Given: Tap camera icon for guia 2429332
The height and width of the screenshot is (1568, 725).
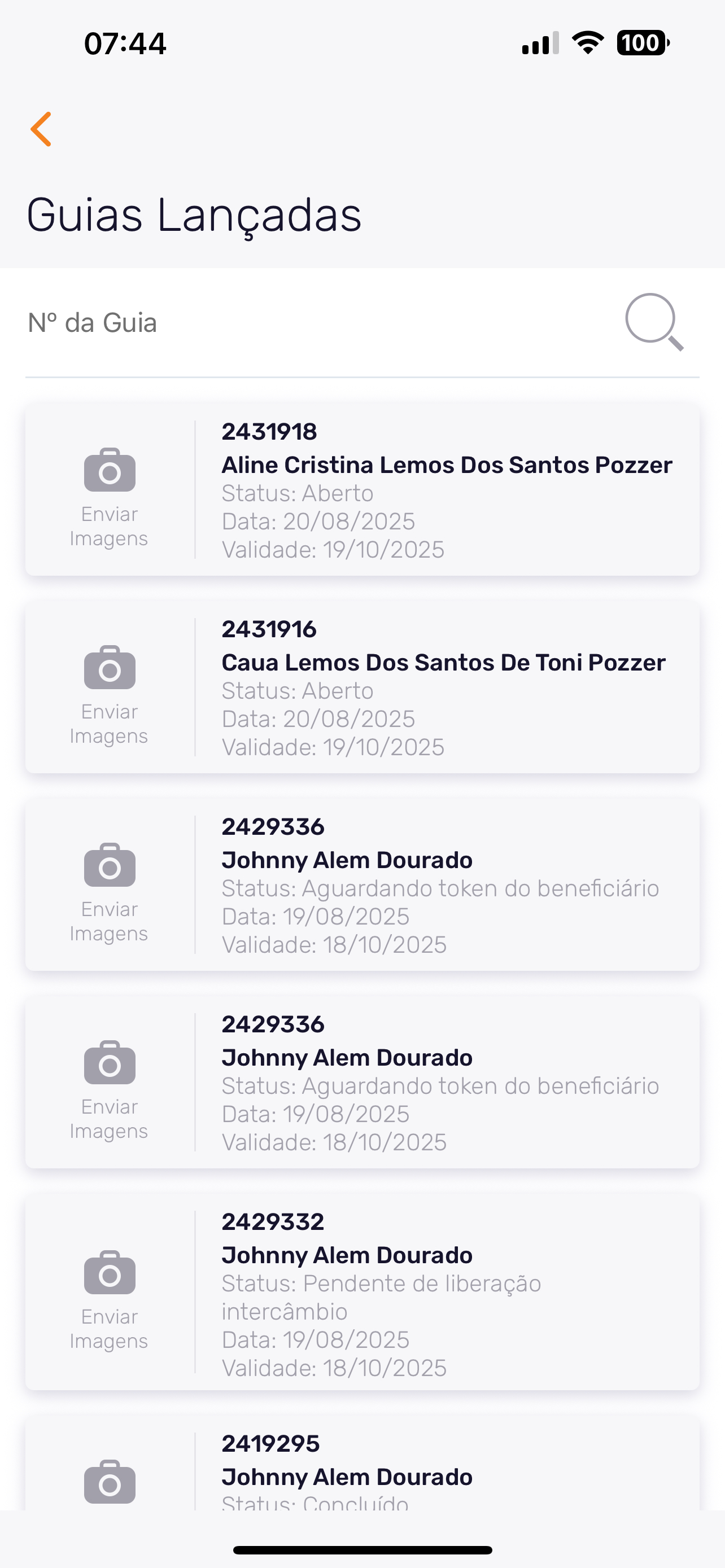Looking at the screenshot, I should (x=110, y=1272).
